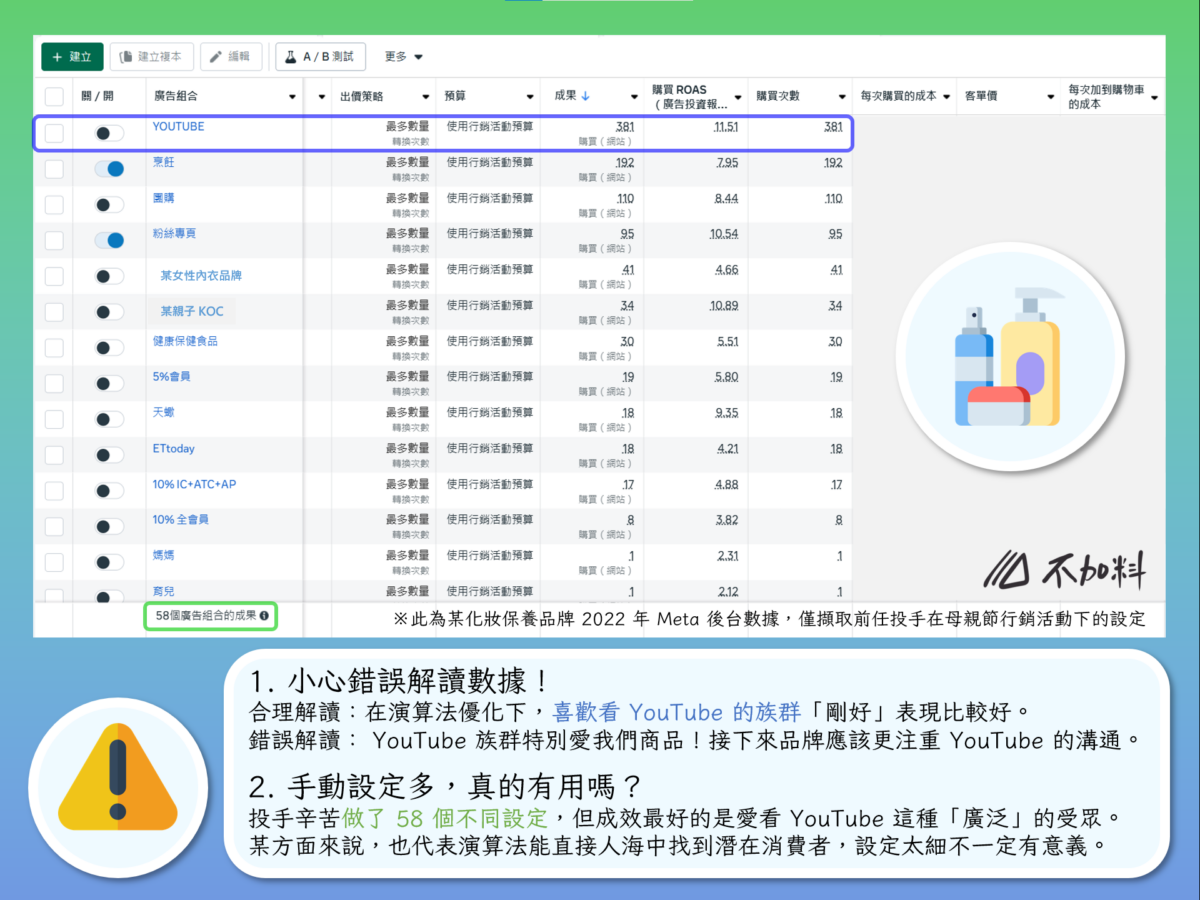Viewport: 1200px width, 900px height.
Task: Select the checkbox for the 團購 row
Action: (x=54, y=205)
